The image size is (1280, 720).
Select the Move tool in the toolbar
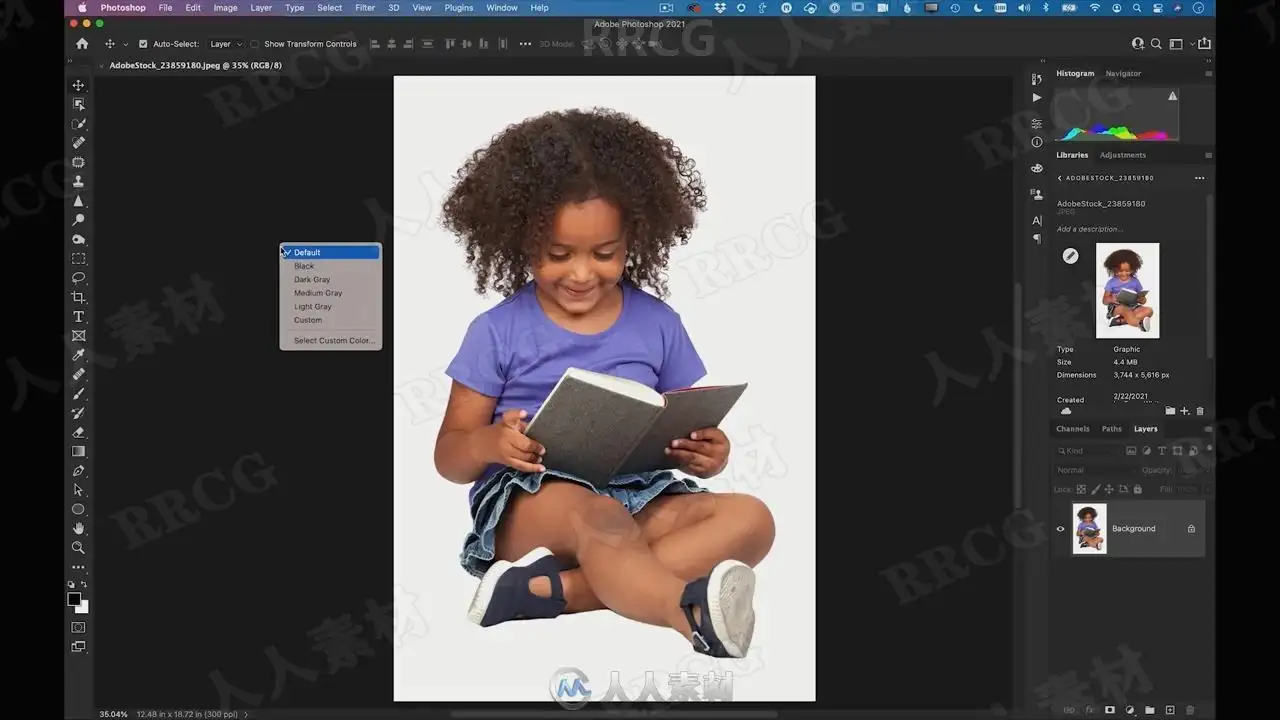[79, 85]
